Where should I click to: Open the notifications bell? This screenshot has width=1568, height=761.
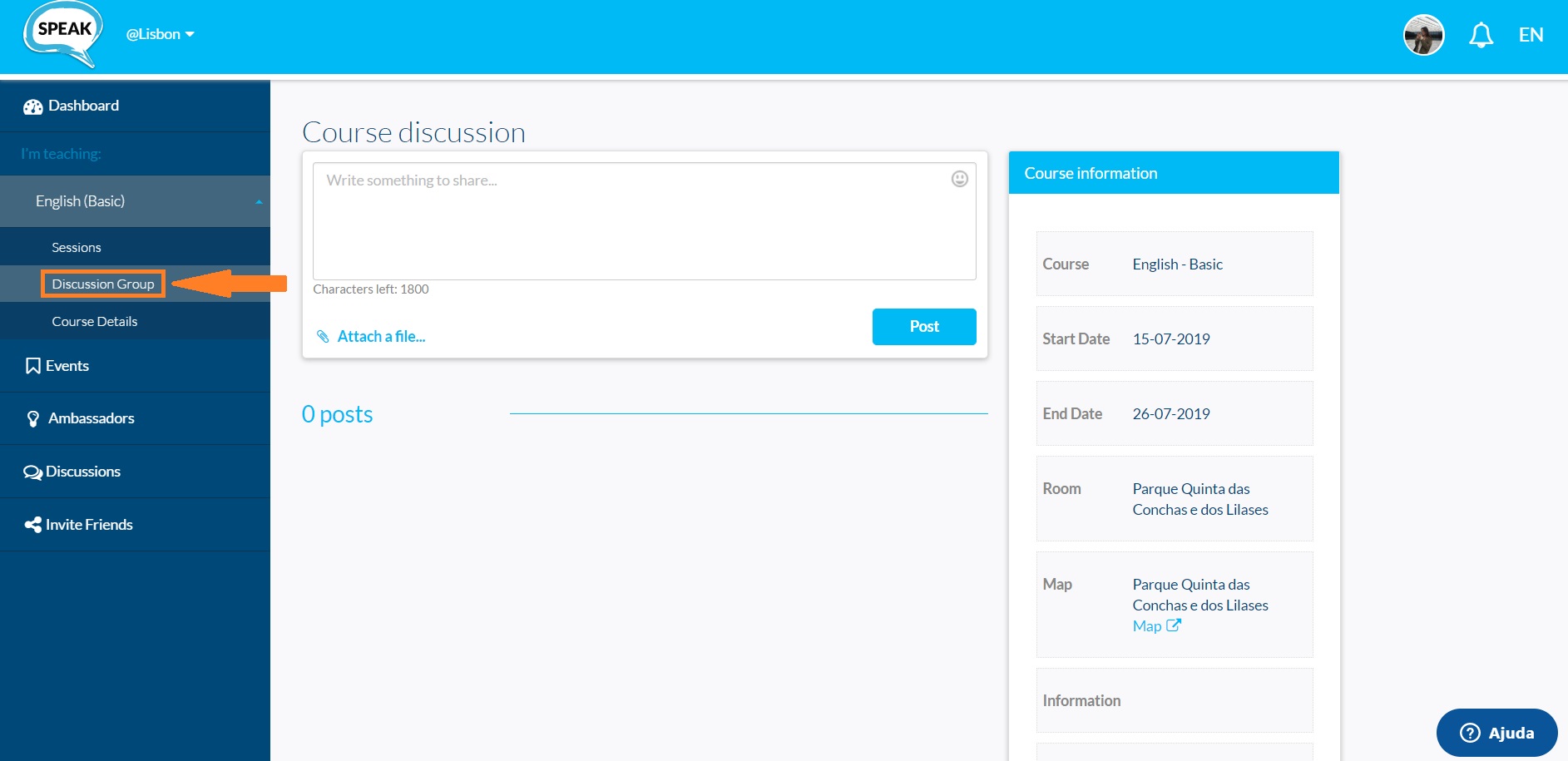pyautogui.click(x=1481, y=35)
